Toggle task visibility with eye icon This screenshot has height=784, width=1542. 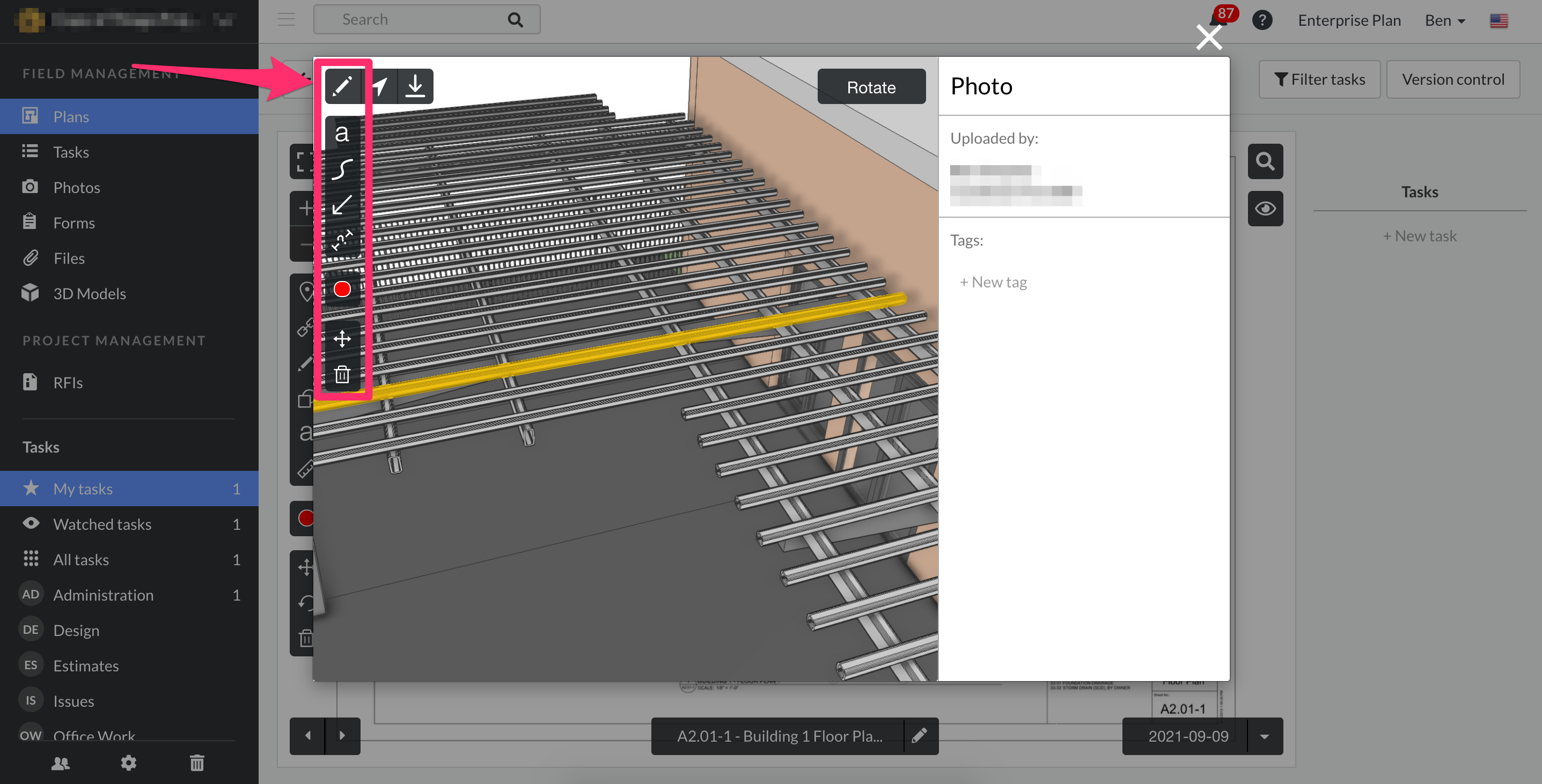(x=1265, y=208)
